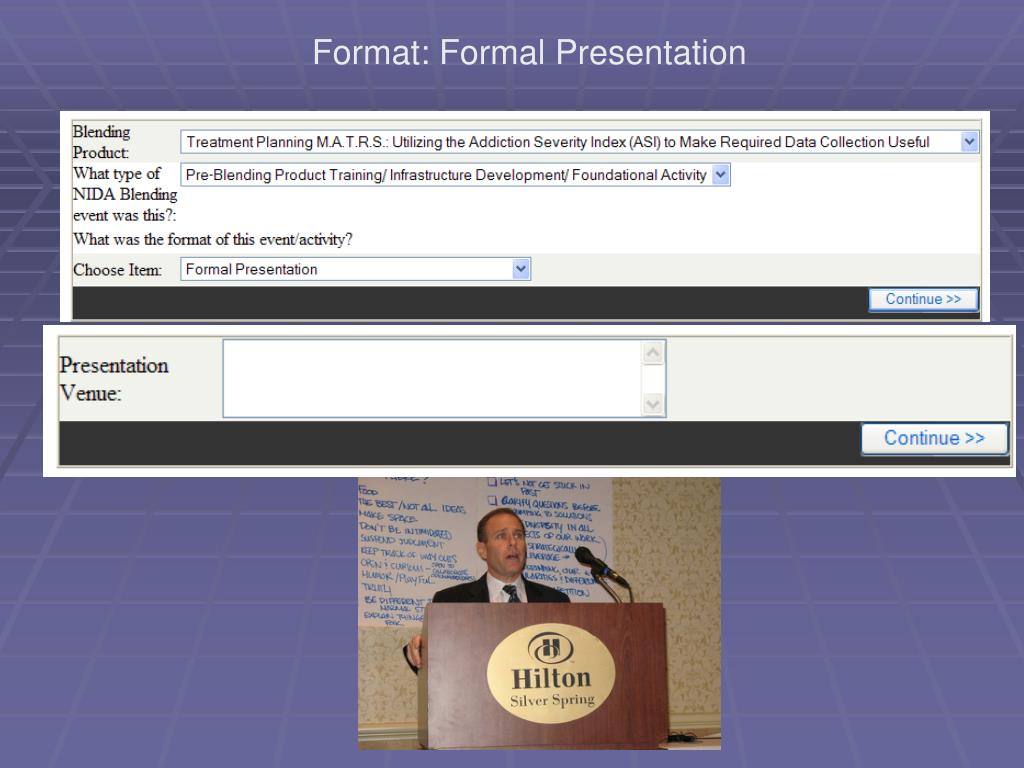Click the Formal Presentation selection field

pyautogui.click(x=355, y=269)
